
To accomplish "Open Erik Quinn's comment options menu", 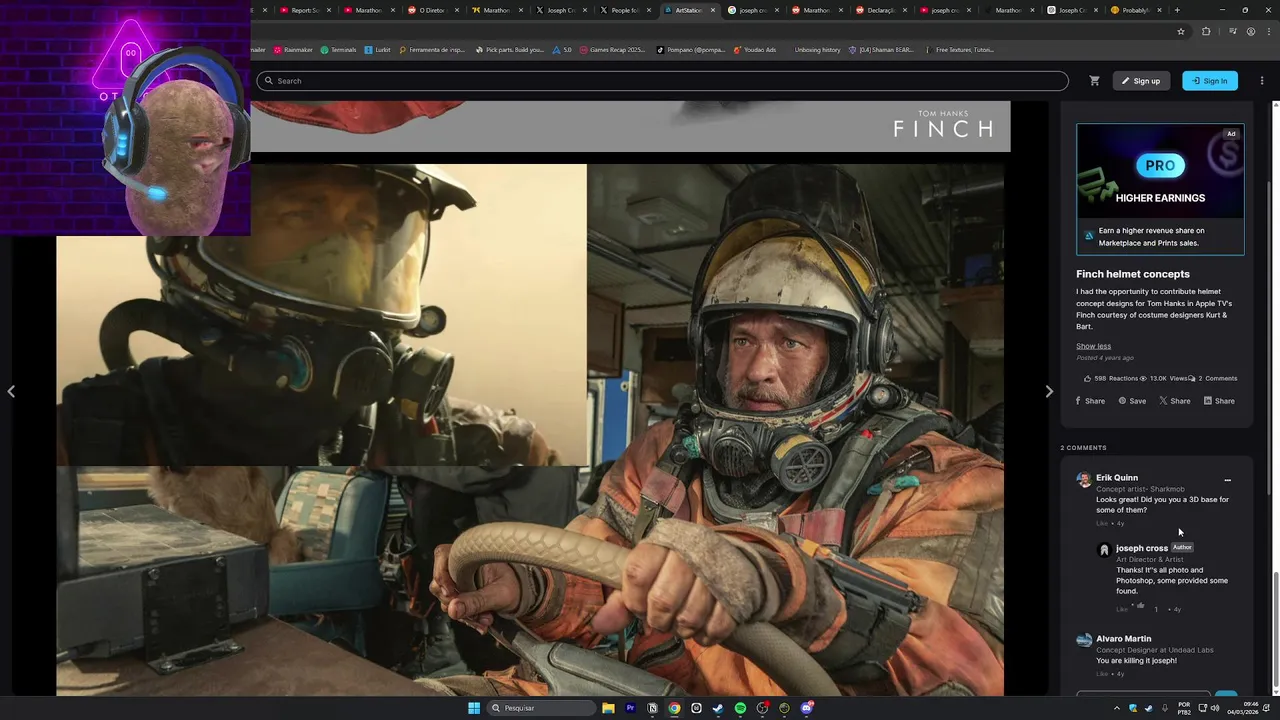I will point(1227,480).
